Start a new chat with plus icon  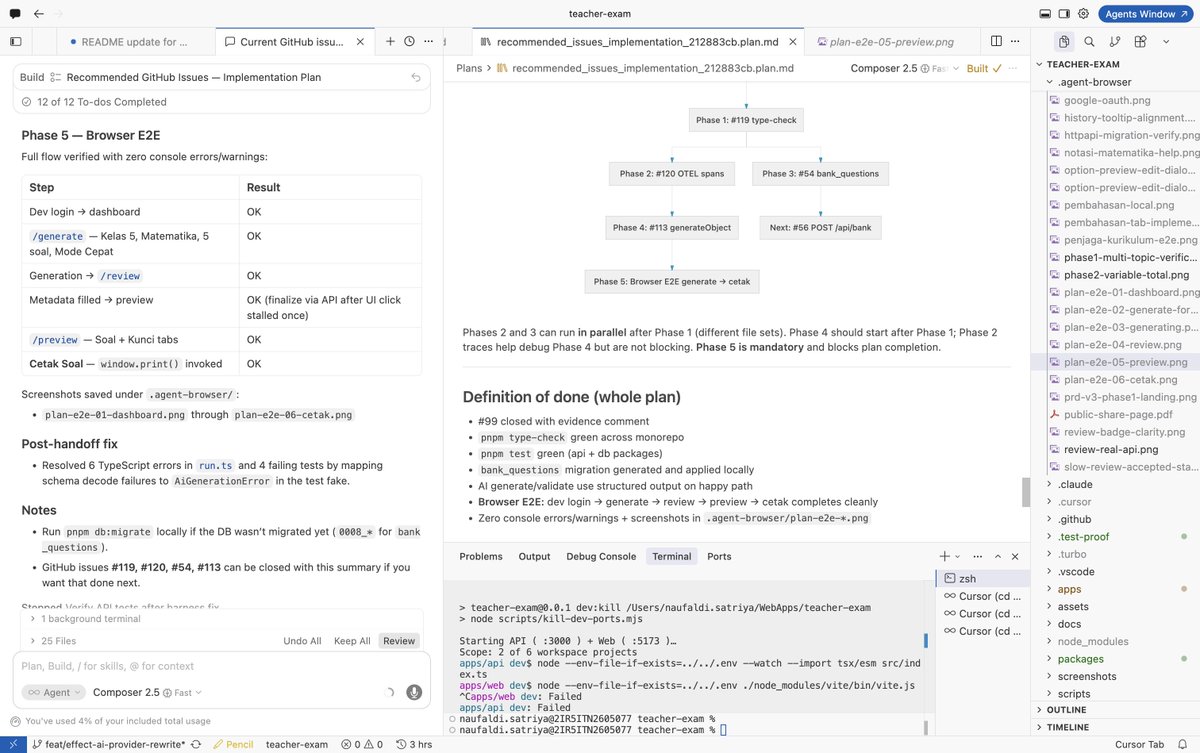[x=390, y=42]
